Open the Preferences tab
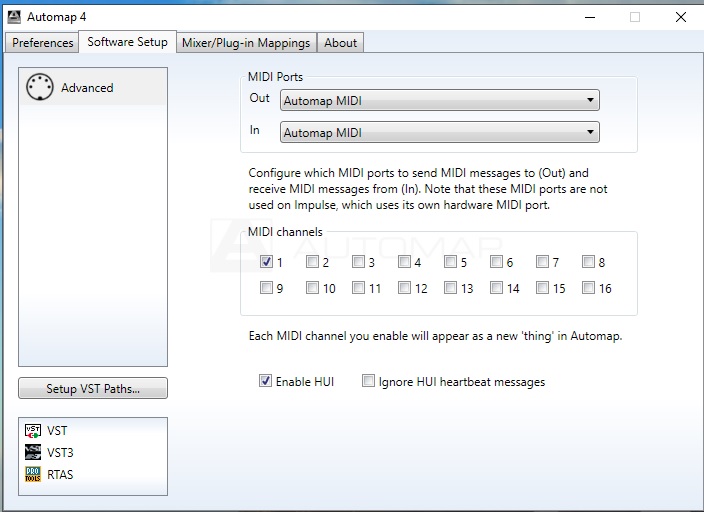Viewport: 704px width, 512px height. [42, 43]
